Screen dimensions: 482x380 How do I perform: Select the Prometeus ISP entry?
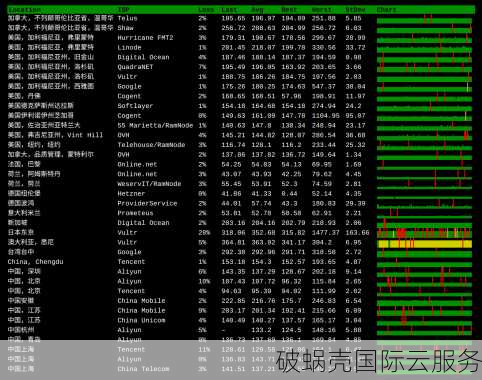(x=135, y=213)
